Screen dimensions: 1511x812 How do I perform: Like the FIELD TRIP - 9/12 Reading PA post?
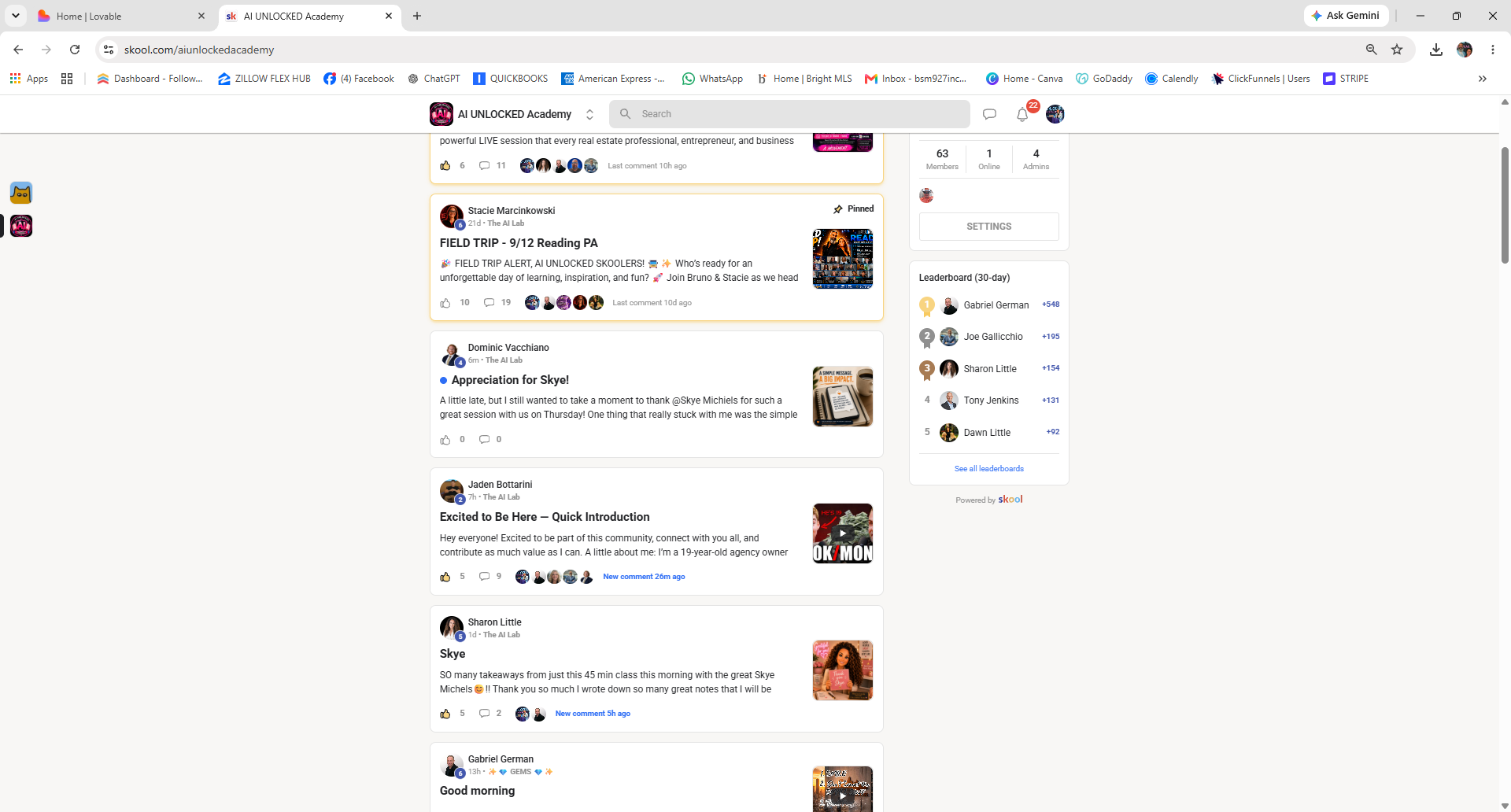pos(445,303)
